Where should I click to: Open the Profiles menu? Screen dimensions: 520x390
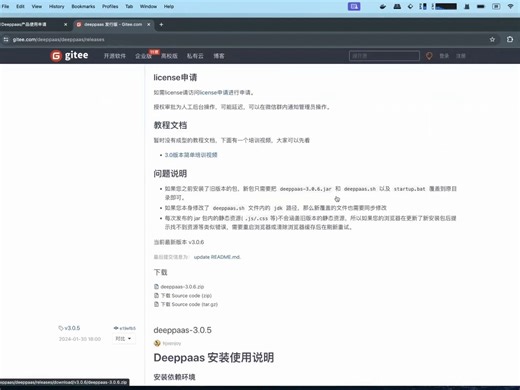click(x=110, y=6)
